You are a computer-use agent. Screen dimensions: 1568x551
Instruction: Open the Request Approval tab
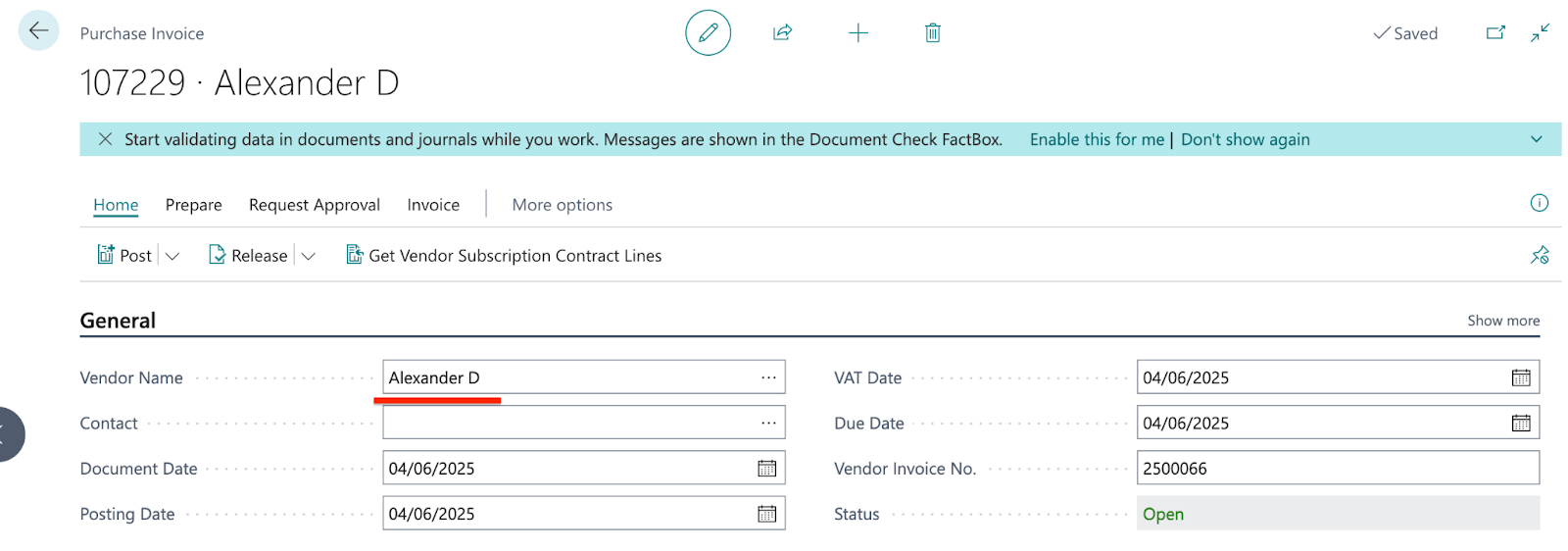(x=315, y=205)
